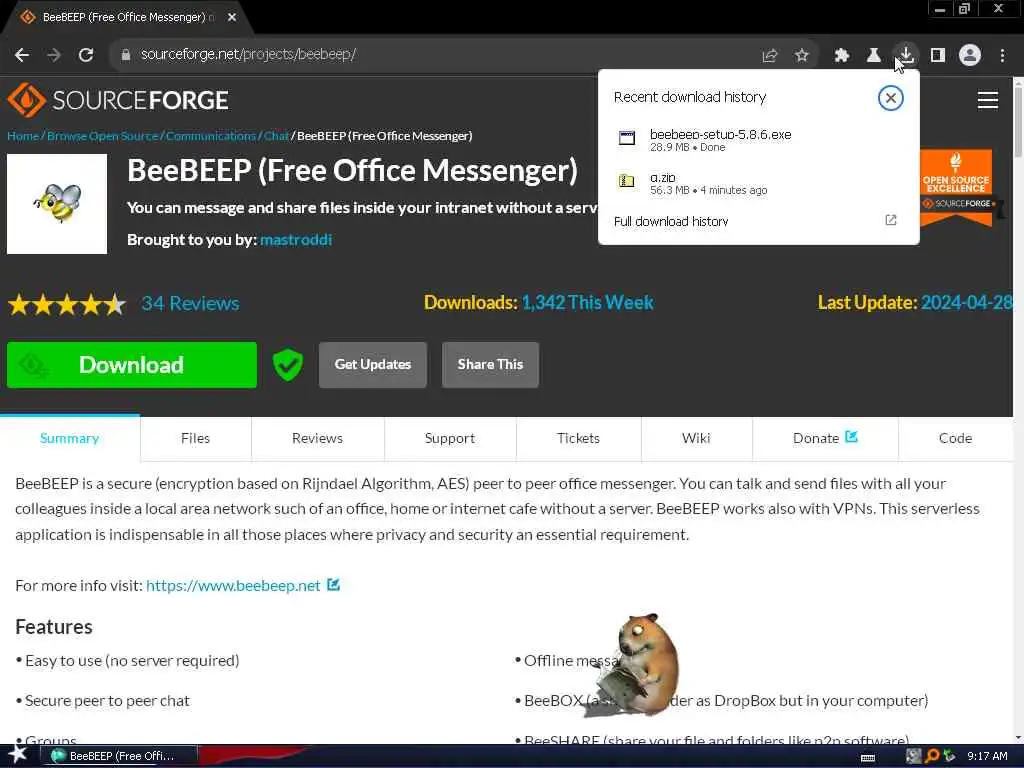Select BeeBEEP taskbar window button
The image size is (1024, 768).
point(119,756)
